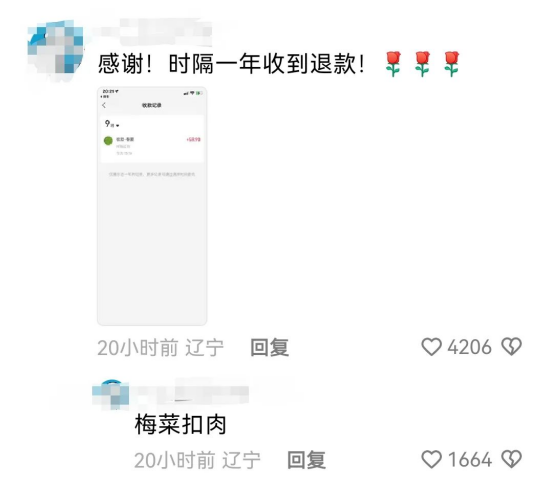
Task: Open the attached payment record screenshot
Action: point(152,206)
